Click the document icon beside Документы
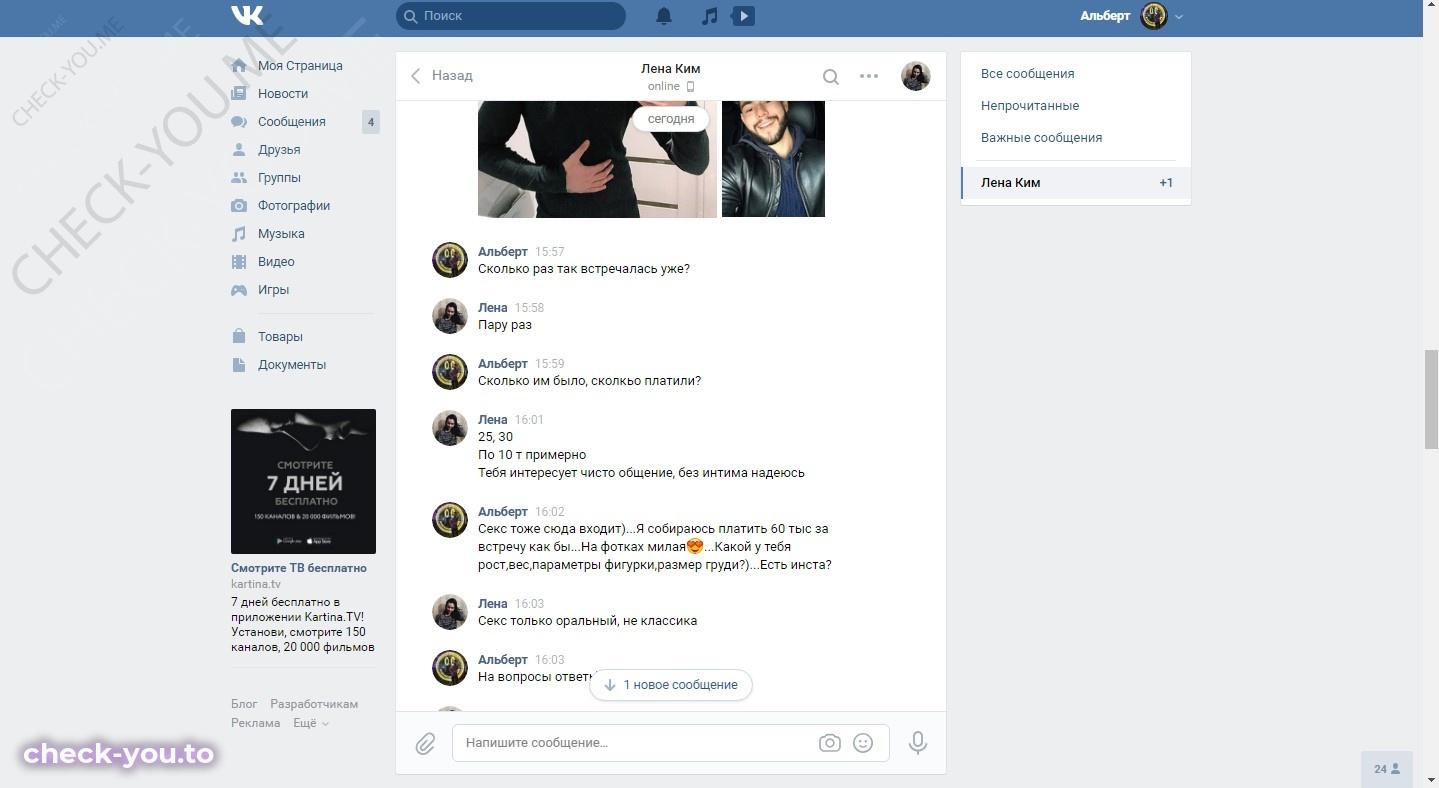 coord(239,365)
